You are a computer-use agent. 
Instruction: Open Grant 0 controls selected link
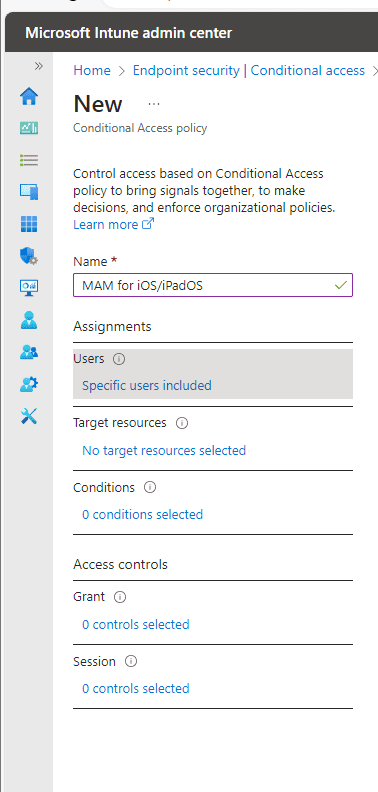tap(135, 624)
